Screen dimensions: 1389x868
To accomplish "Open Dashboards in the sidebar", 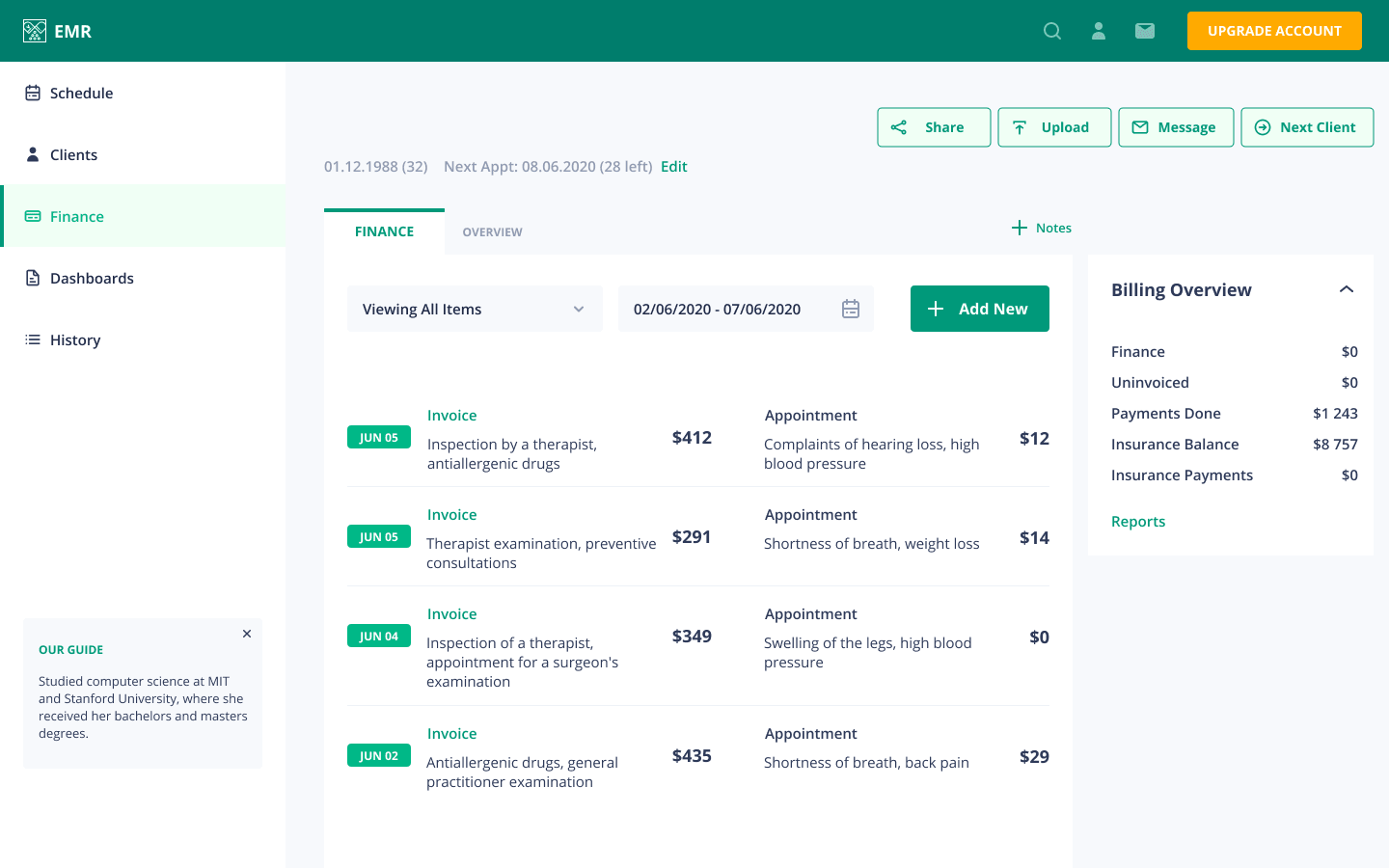I will pyautogui.click(x=92, y=278).
